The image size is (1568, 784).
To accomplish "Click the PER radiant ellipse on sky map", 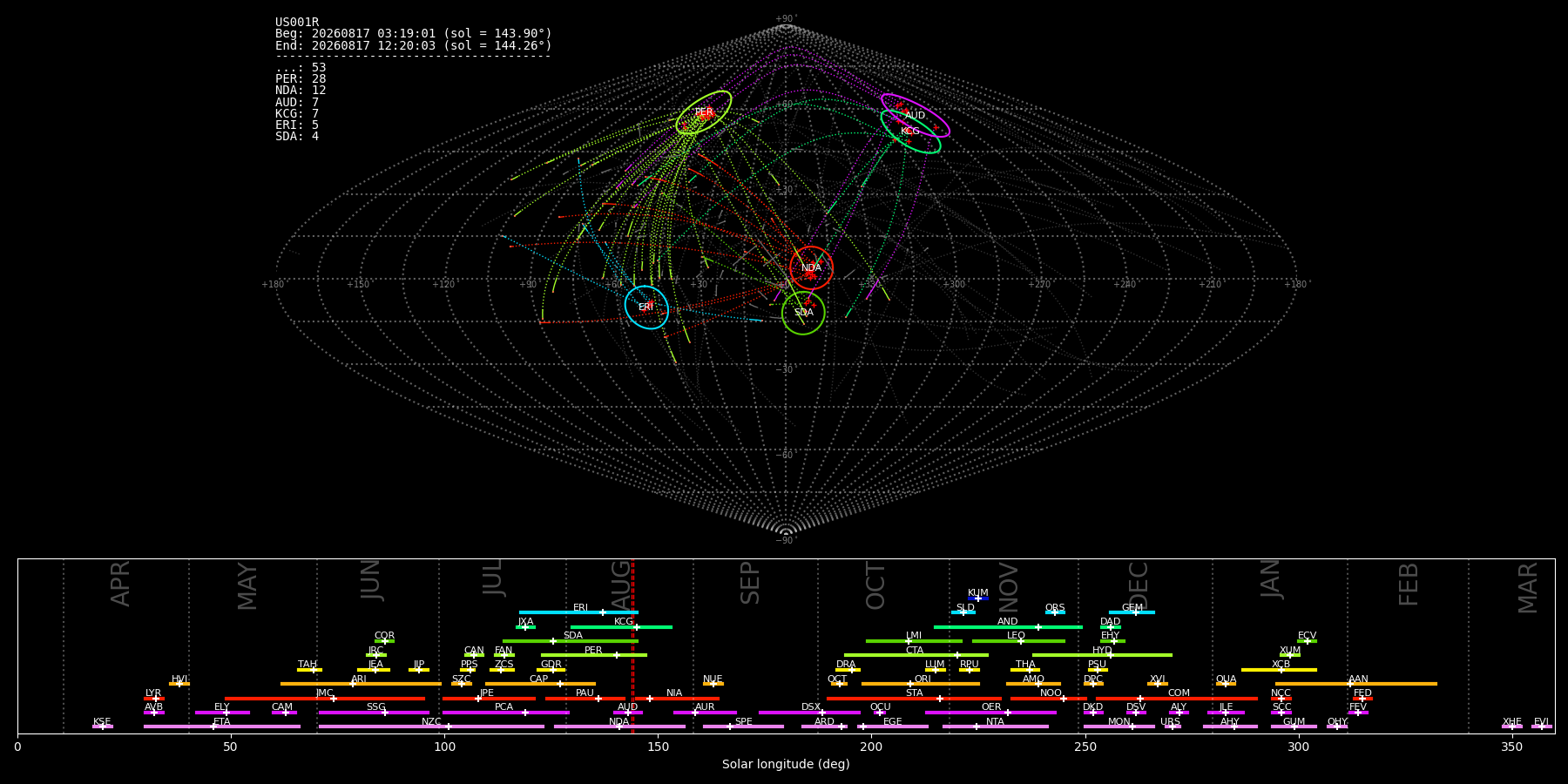I will [x=704, y=112].
